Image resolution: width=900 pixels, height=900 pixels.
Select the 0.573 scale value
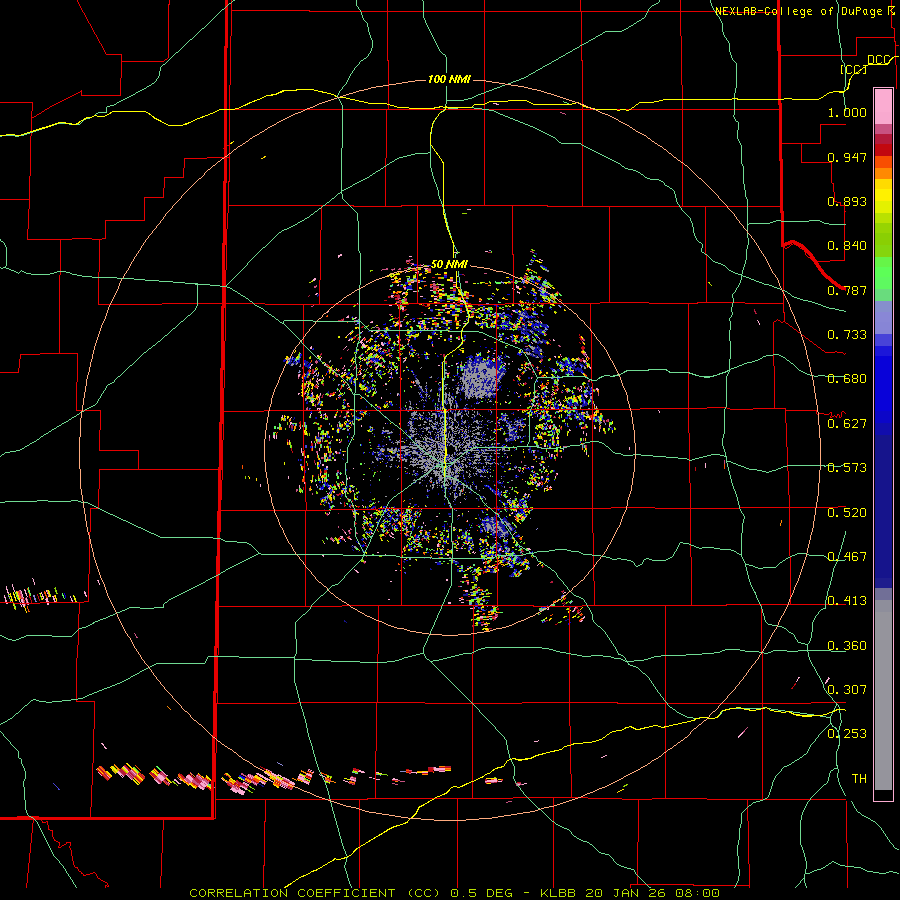point(847,468)
